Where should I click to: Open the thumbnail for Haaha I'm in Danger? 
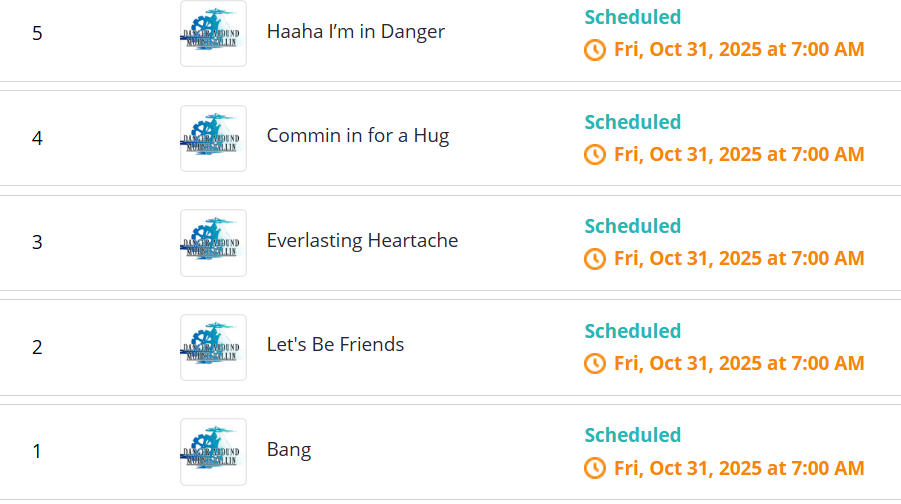(213, 34)
